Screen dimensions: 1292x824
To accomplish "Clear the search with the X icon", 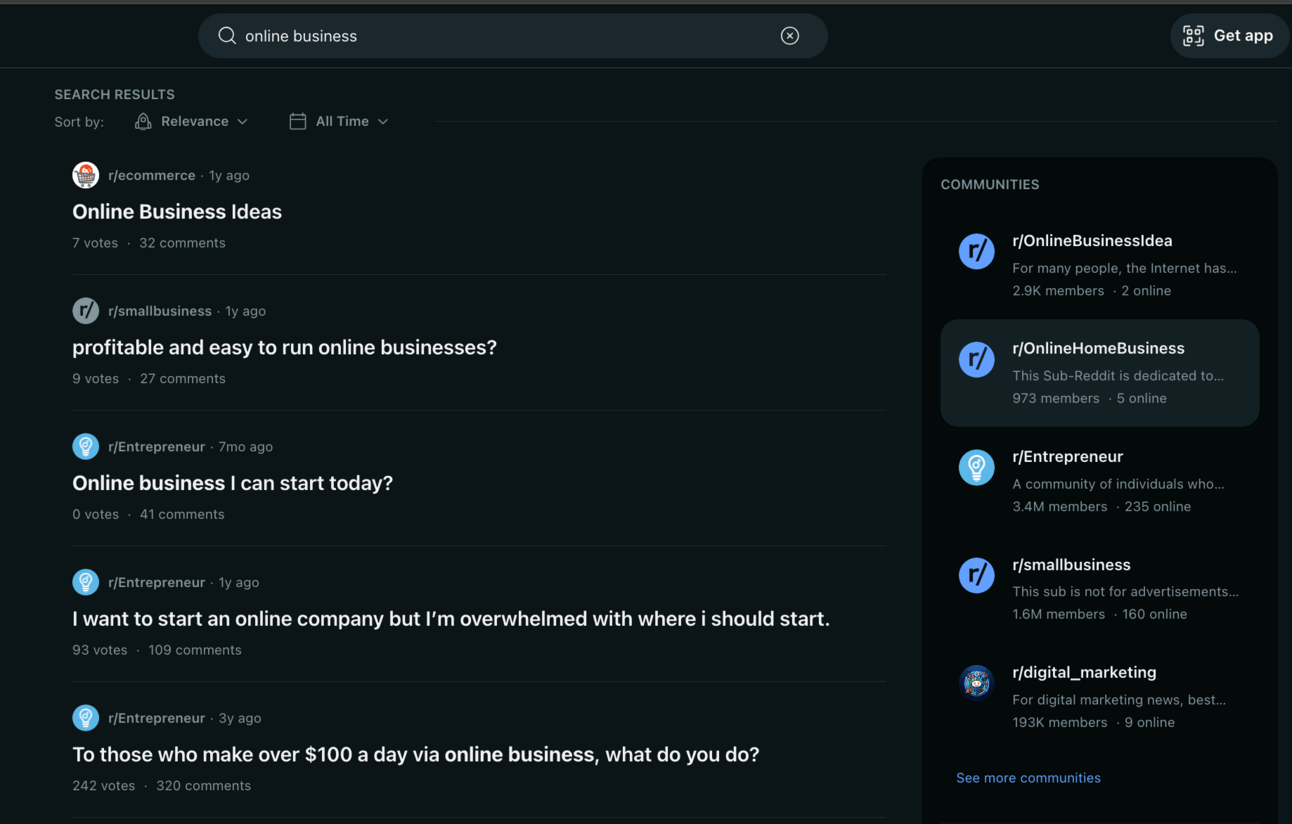I will tap(790, 36).
